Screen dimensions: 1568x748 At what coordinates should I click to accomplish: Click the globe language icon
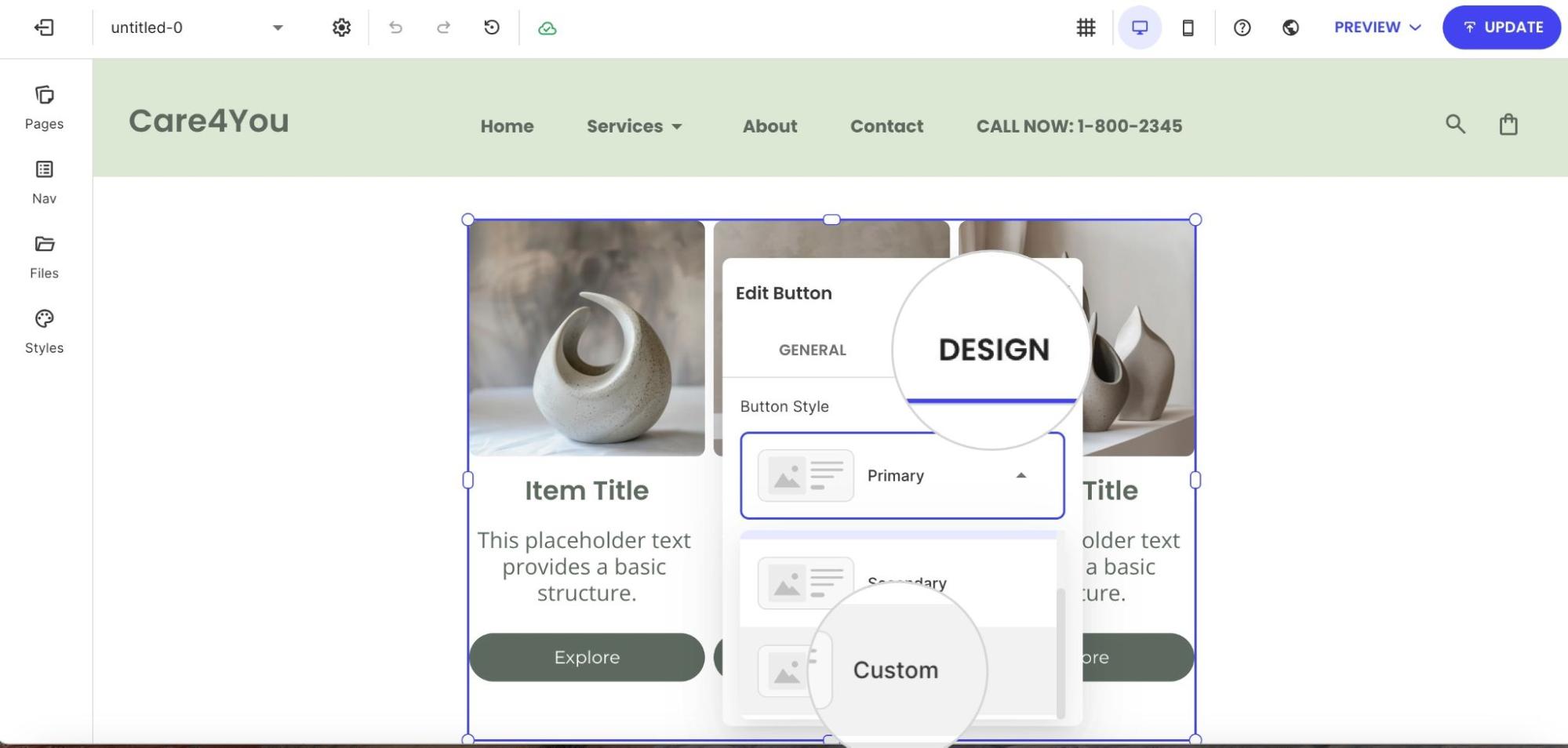pos(1290,27)
